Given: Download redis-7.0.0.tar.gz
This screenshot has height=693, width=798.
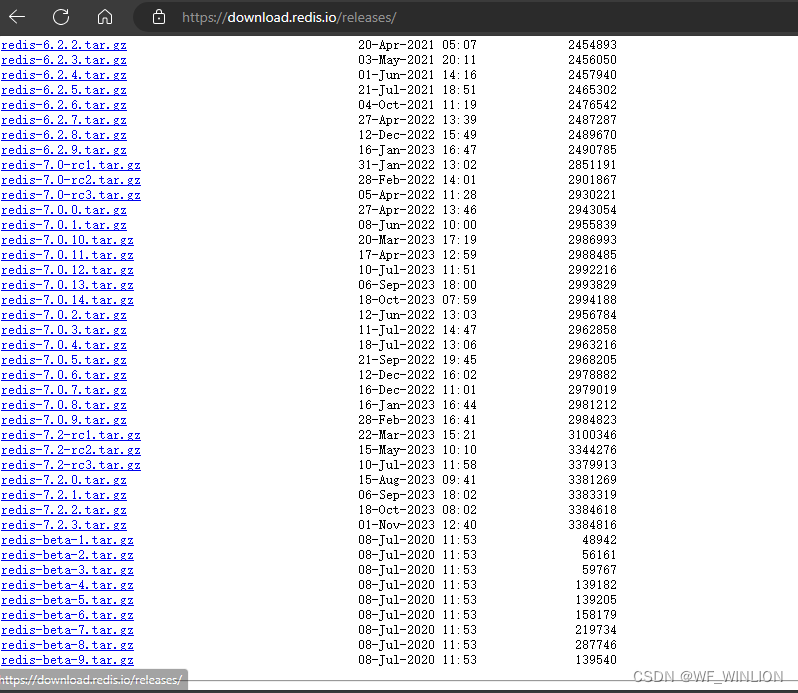Looking at the screenshot, I should 64,210.
